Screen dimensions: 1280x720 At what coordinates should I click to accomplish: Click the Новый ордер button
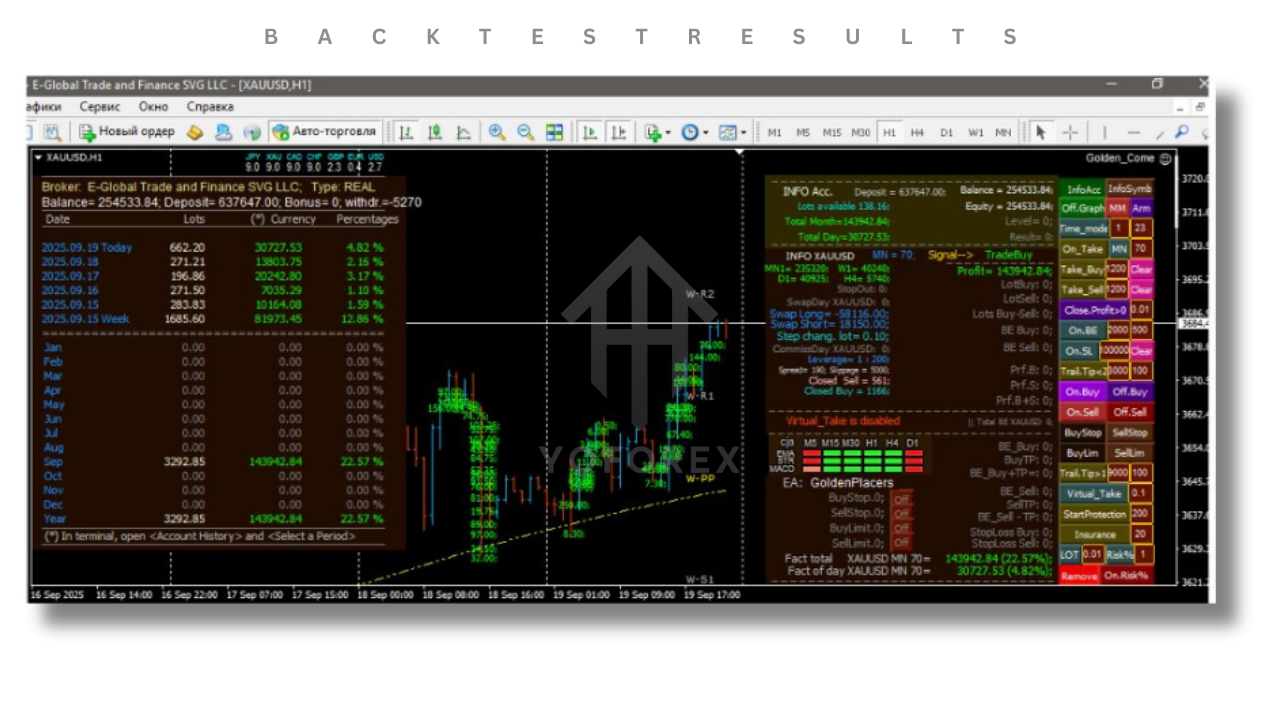(127, 132)
